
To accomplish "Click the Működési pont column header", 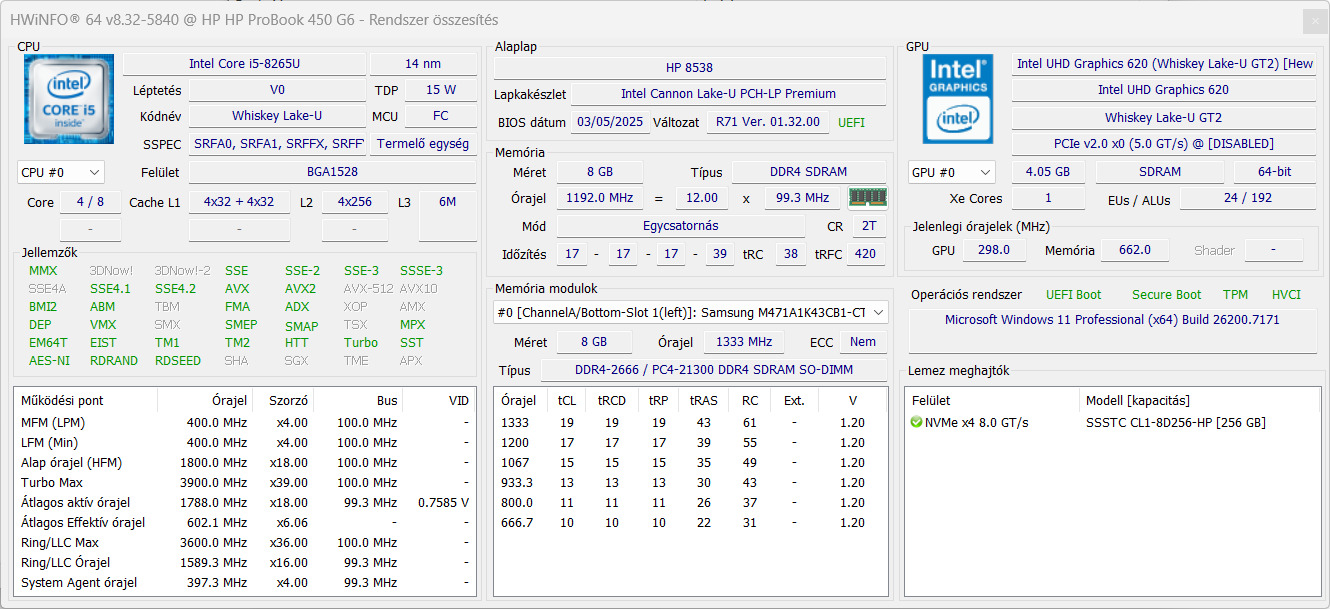I will point(86,400).
